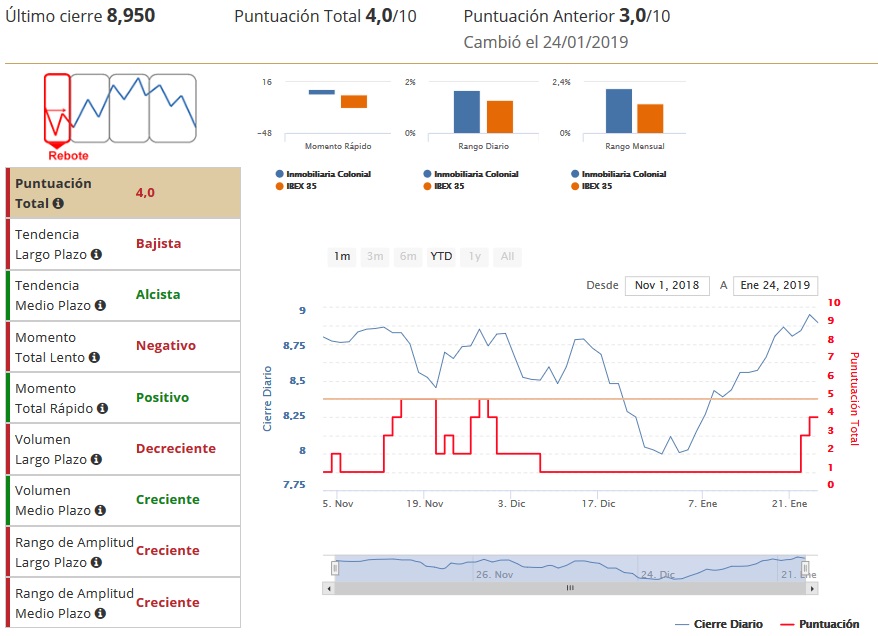The width and height of the screenshot is (878, 636).
Task: Show info for Momento Total Lento
Action: [x=94, y=357]
